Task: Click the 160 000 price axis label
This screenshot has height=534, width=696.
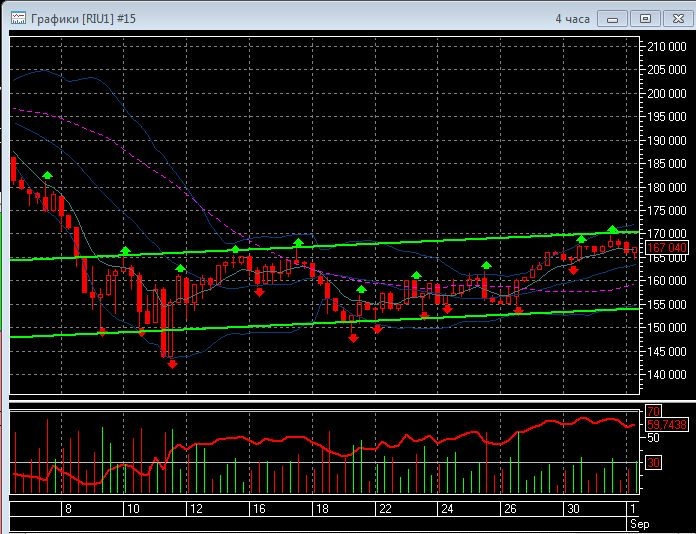Action: click(666, 281)
